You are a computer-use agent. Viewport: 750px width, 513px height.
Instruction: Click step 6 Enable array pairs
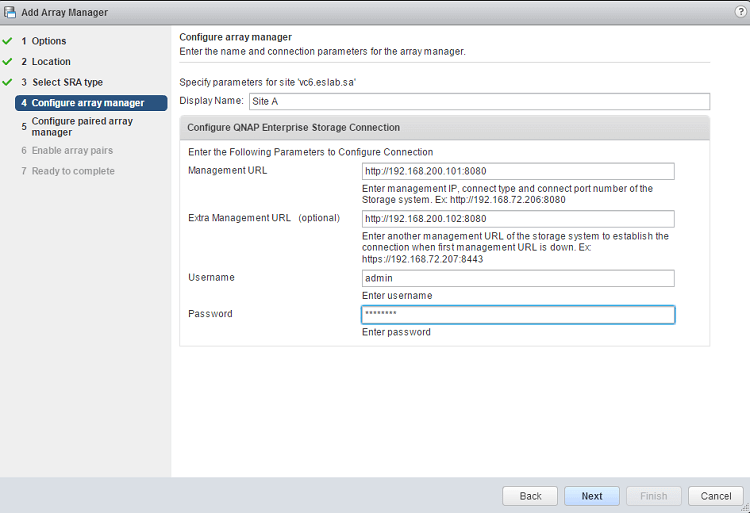click(x=72, y=151)
